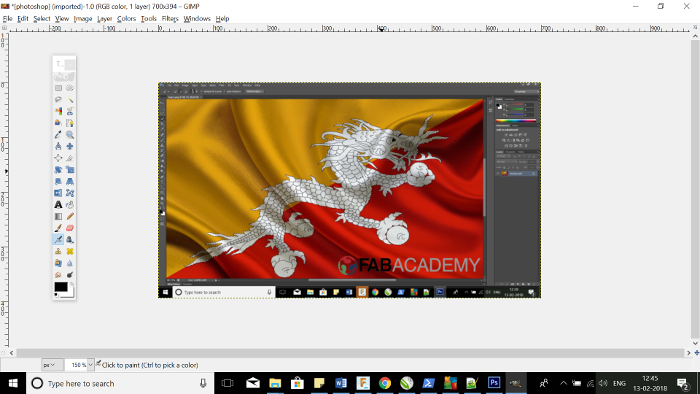Image resolution: width=700 pixels, height=394 pixels.
Task: Open the px units dropdown
Action: click(x=49, y=365)
